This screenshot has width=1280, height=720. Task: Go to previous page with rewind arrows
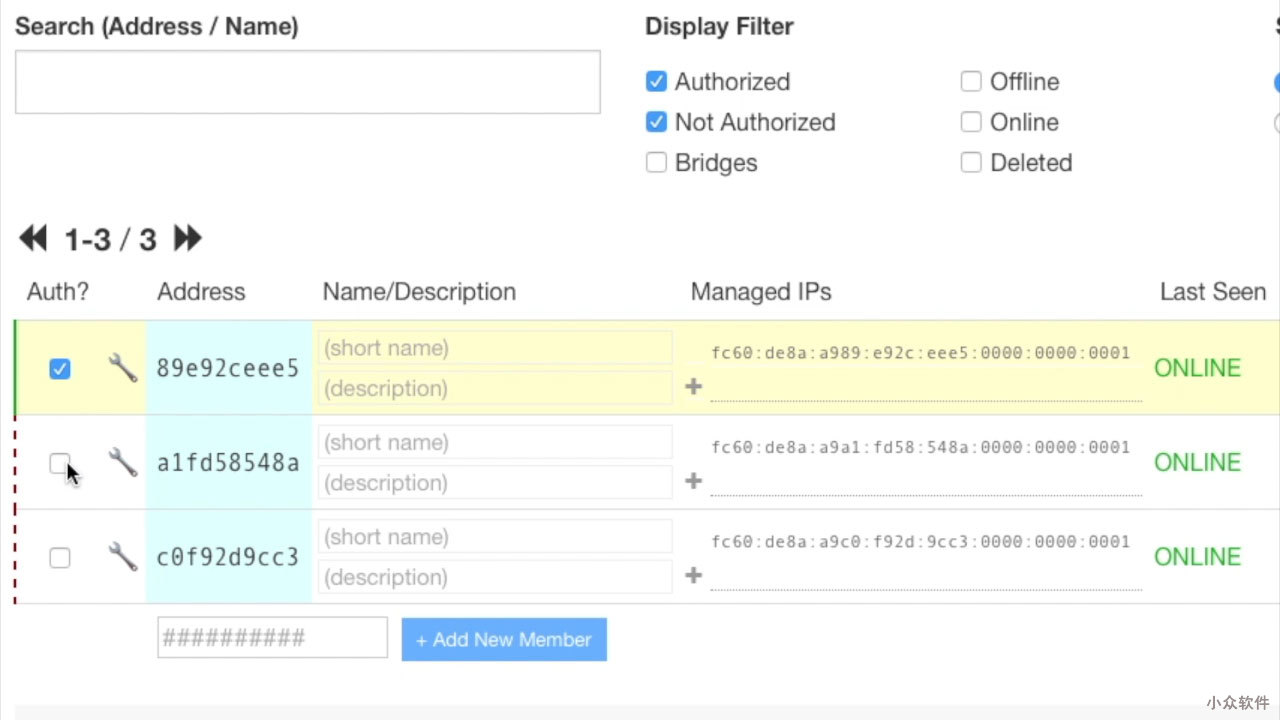33,238
